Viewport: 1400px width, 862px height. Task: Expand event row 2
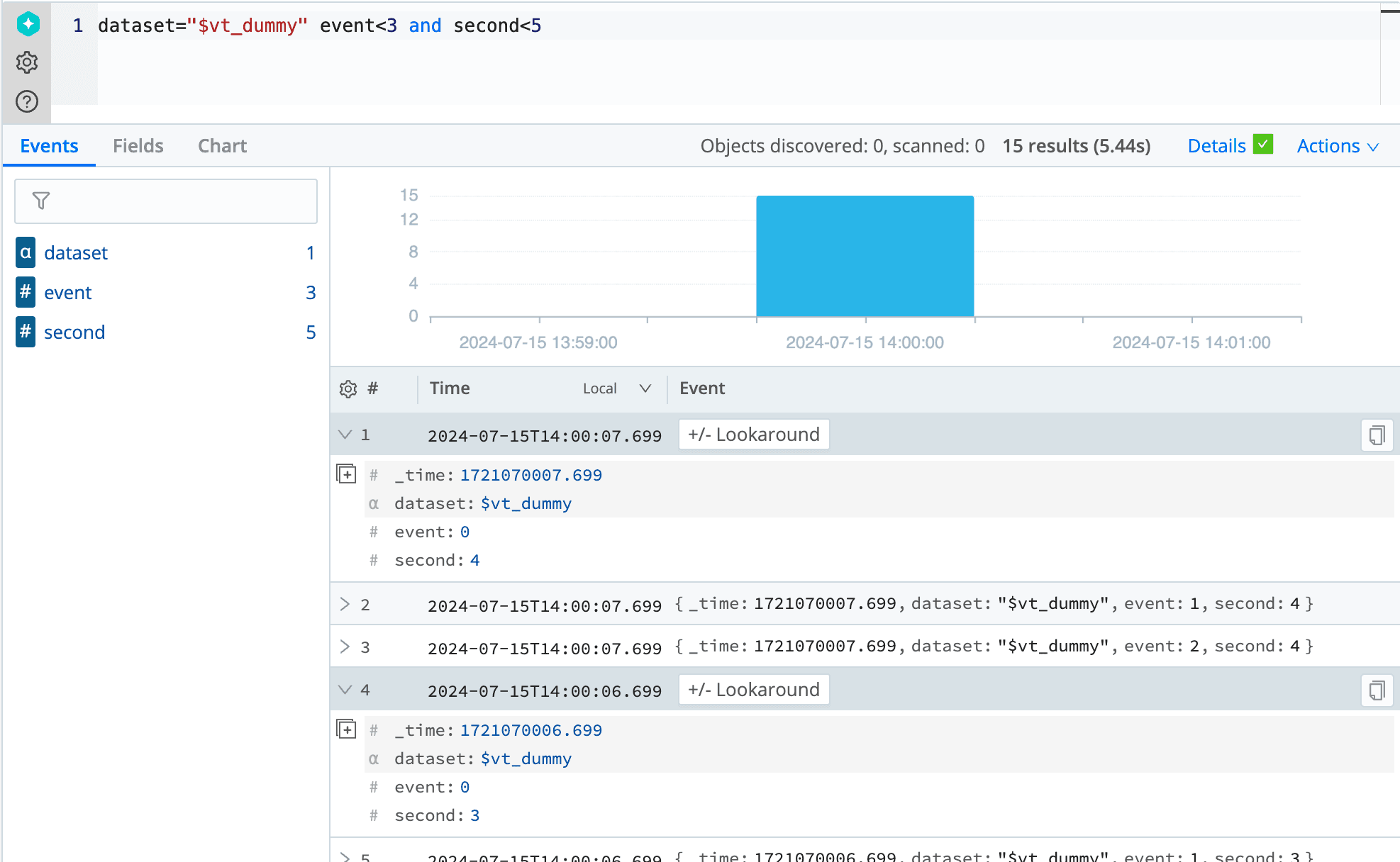point(345,604)
